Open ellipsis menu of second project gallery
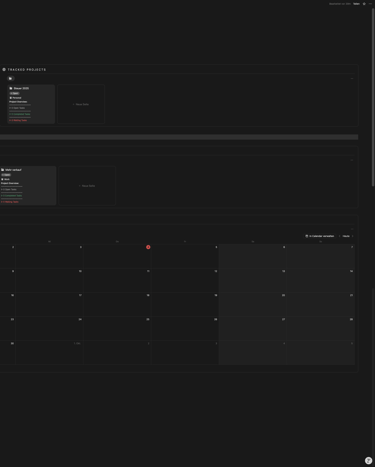 tap(352, 160)
